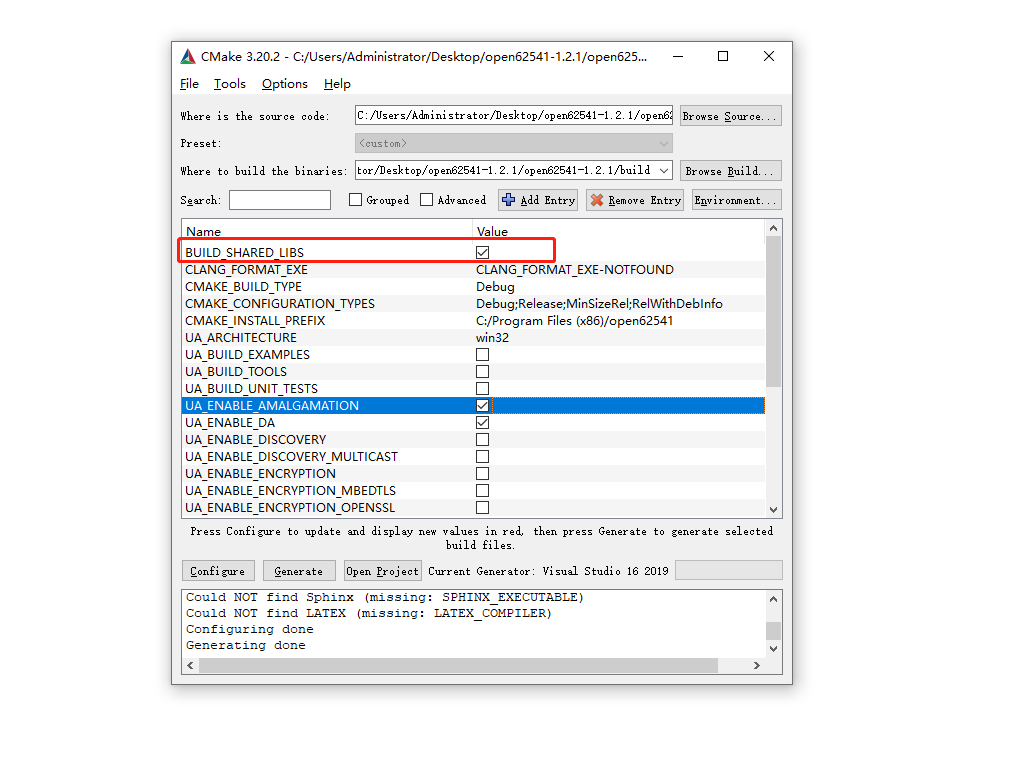This screenshot has height=765, width=1021.
Task: Click the CMake logo in the title bar
Action: click(187, 56)
